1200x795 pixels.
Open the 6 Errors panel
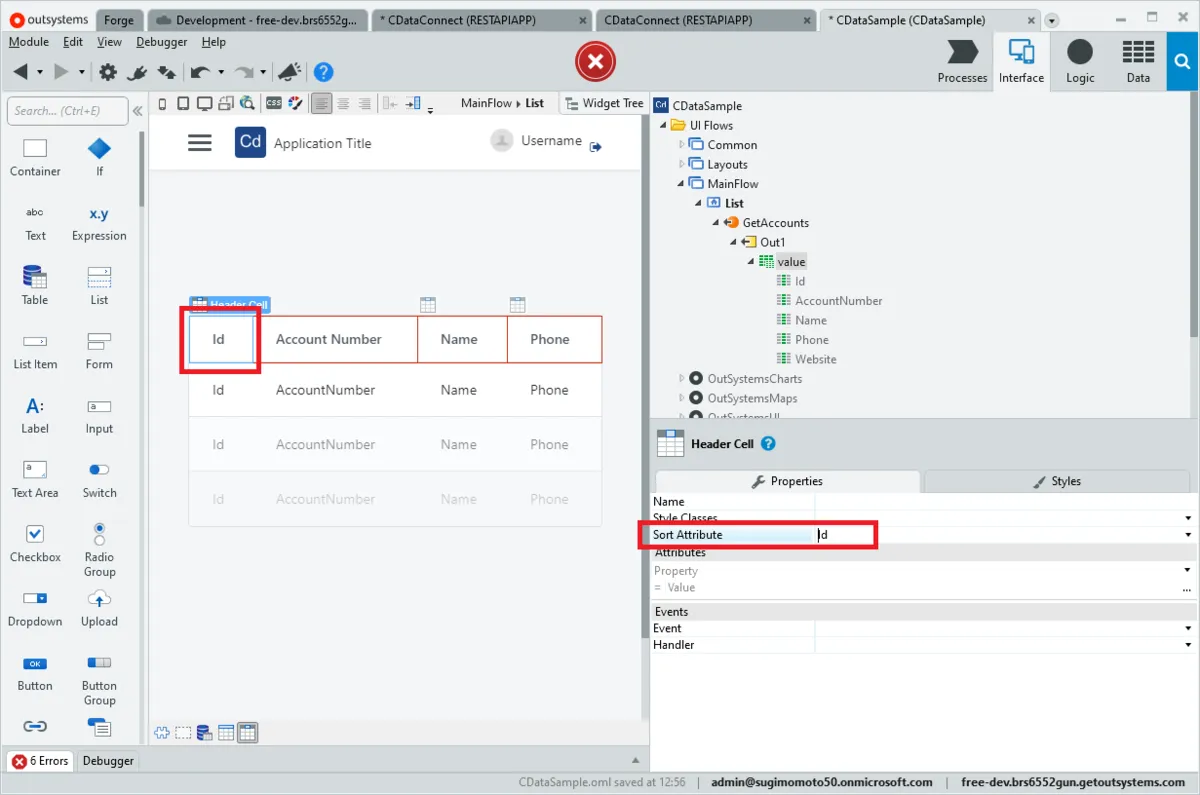tap(40, 761)
